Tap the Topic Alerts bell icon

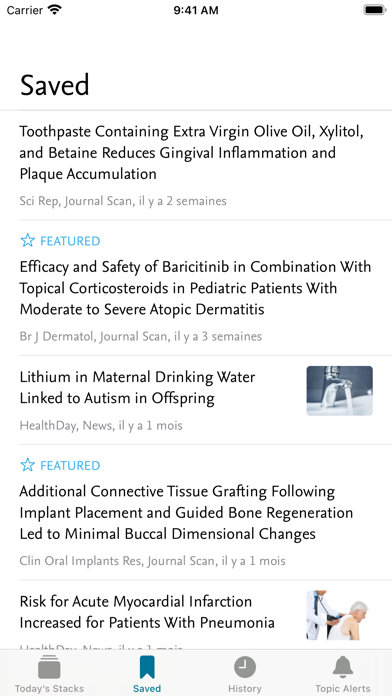(x=343, y=667)
